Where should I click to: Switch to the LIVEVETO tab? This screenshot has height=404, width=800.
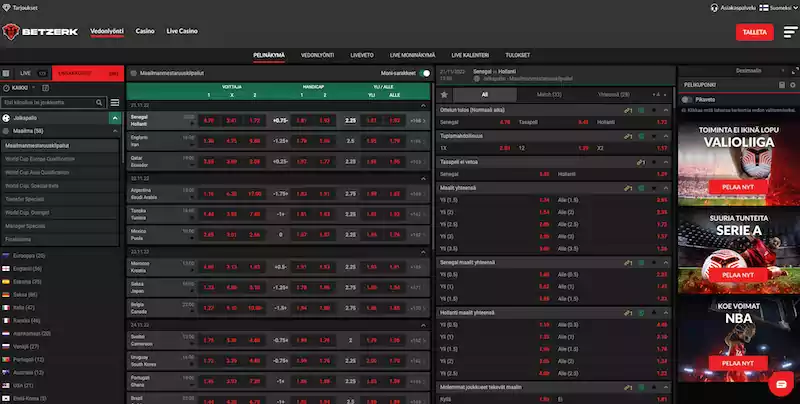362,55
